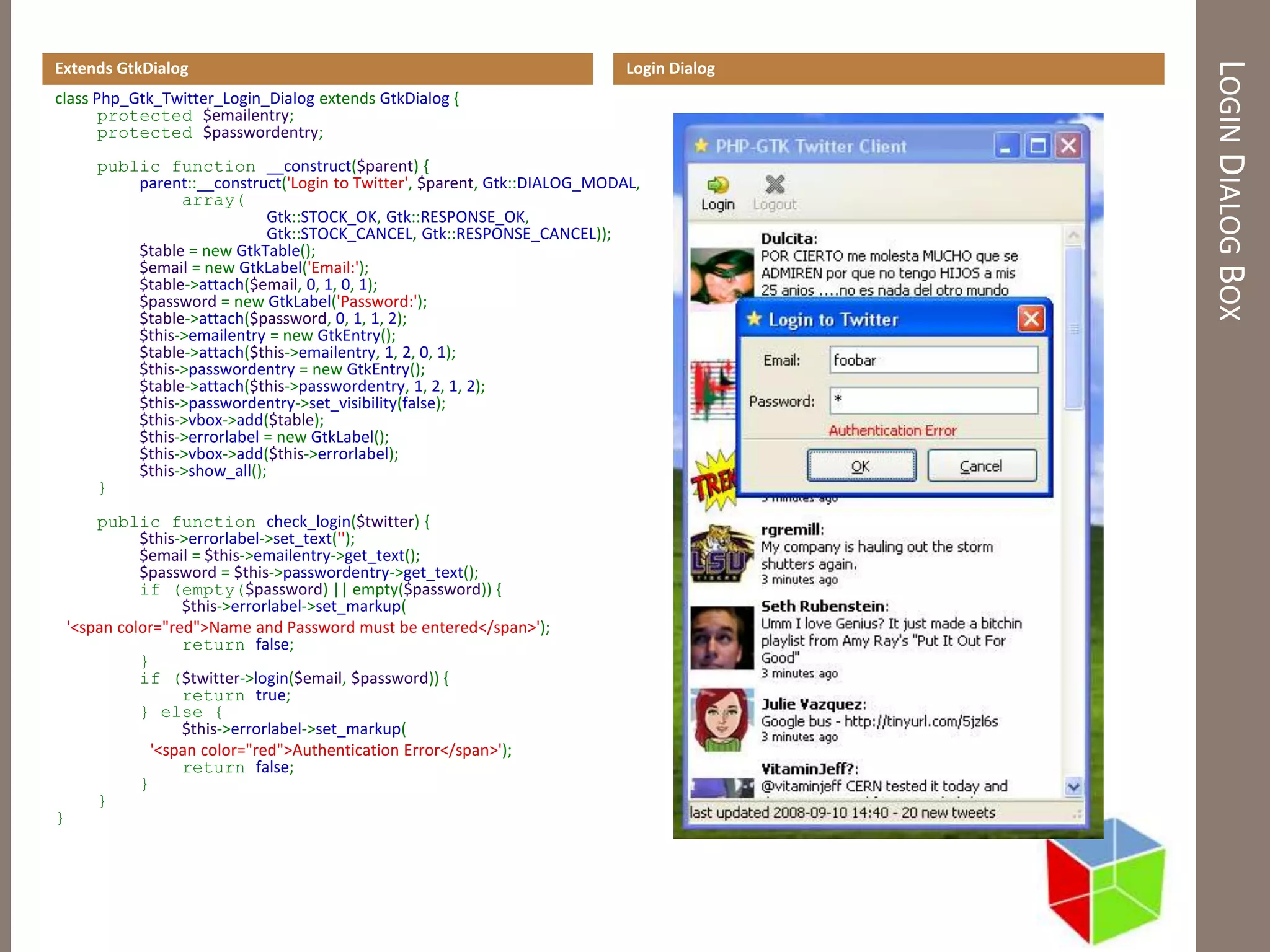Minimize the PHP-GTK Twitter Client window
This screenshot has width=1270, height=952.
coord(1006,146)
